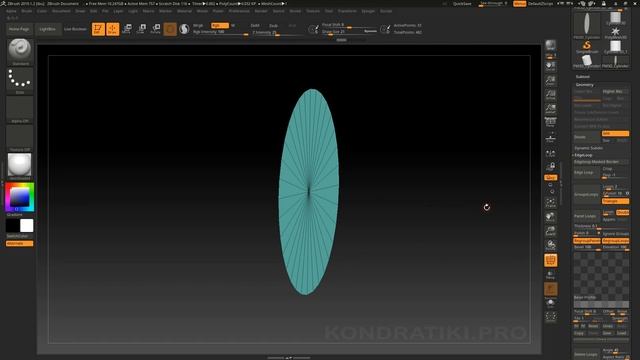Toggle the Gizmo 3D icon

(x=170, y=29)
